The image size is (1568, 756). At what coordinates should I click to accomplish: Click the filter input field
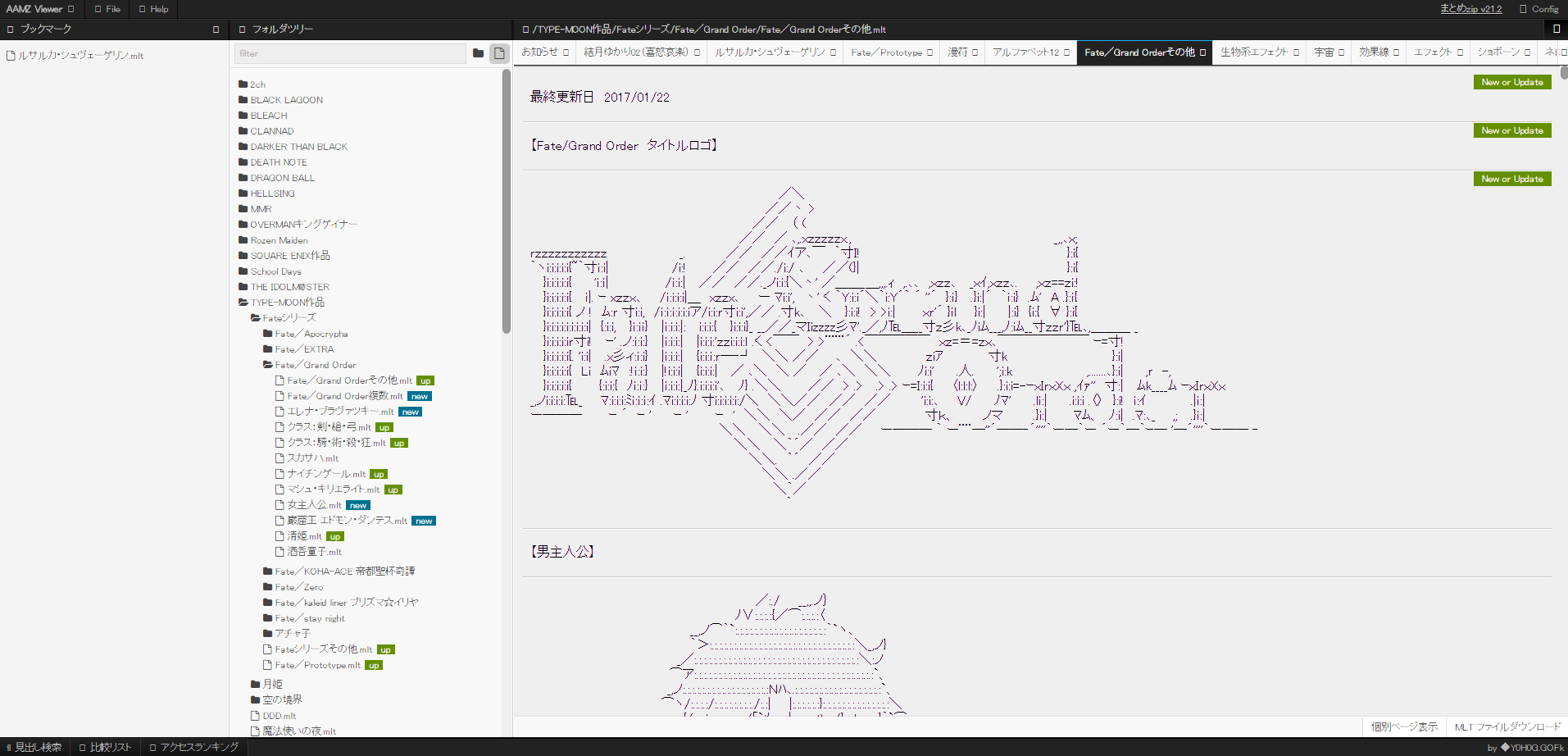(350, 53)
